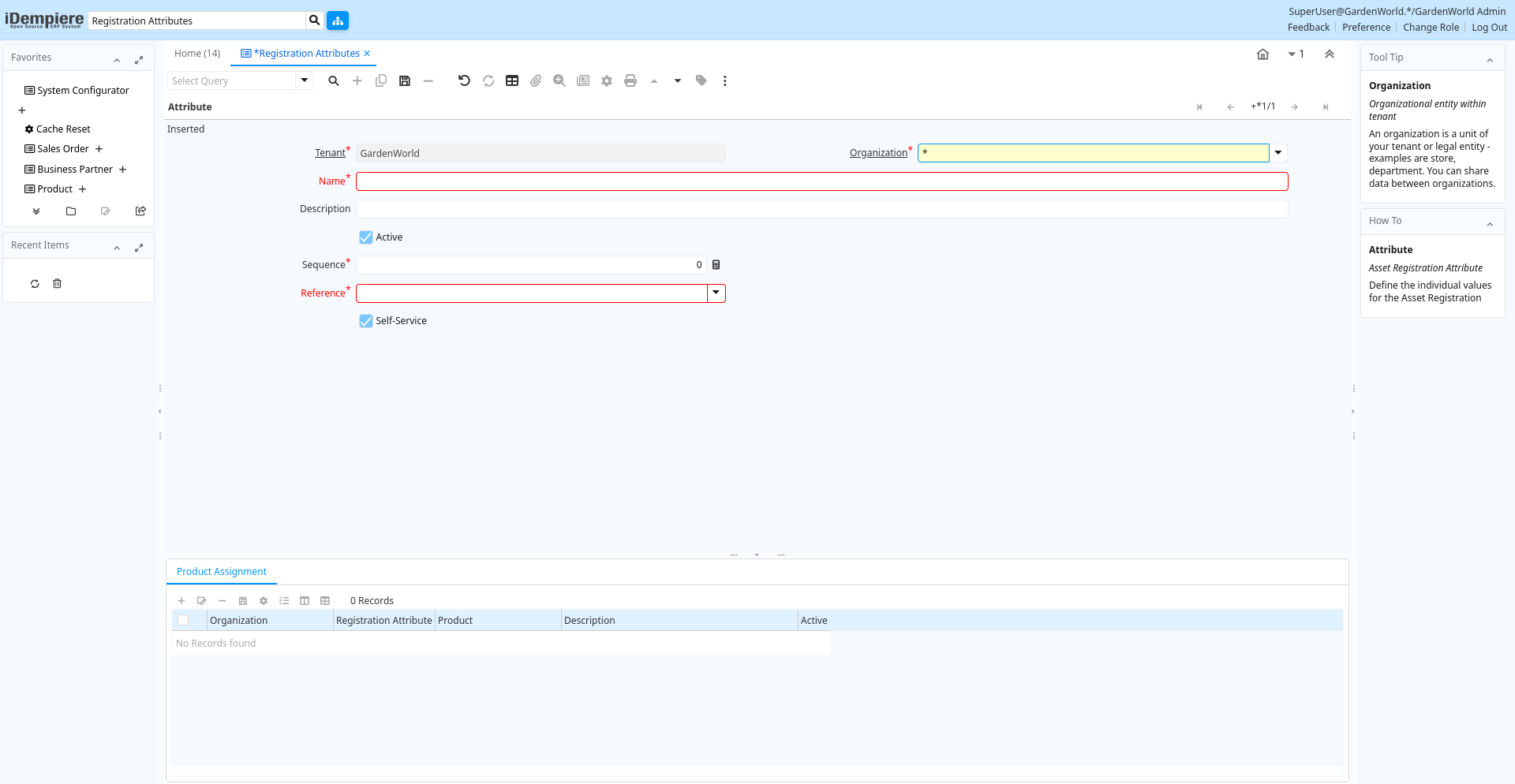Expand the Reference dropdown list
The image size is (1515, 784).
716,293
